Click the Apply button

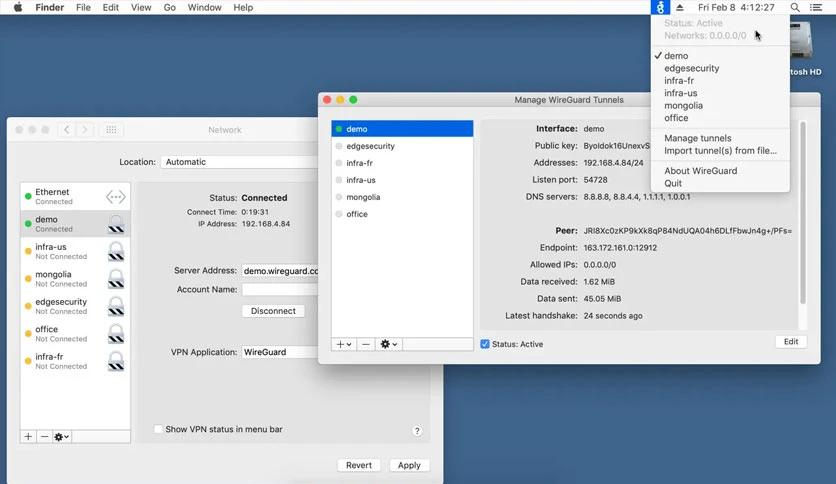pos(409,465)
